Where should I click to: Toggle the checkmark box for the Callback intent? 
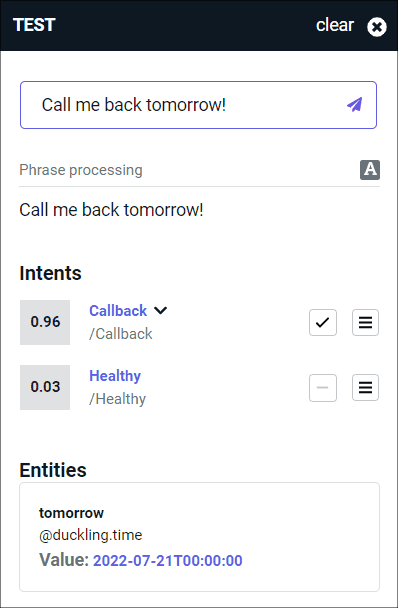click(x=323, y=322)
